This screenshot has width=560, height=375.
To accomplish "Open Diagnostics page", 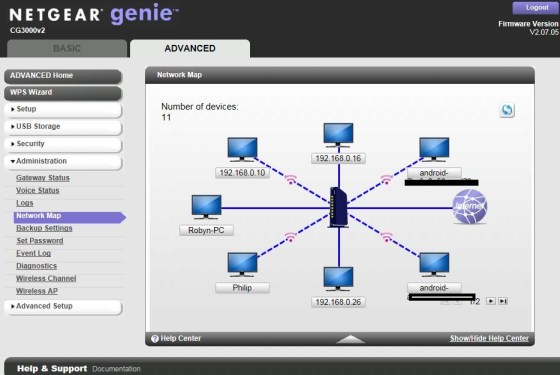I will (x=36, y=266).
